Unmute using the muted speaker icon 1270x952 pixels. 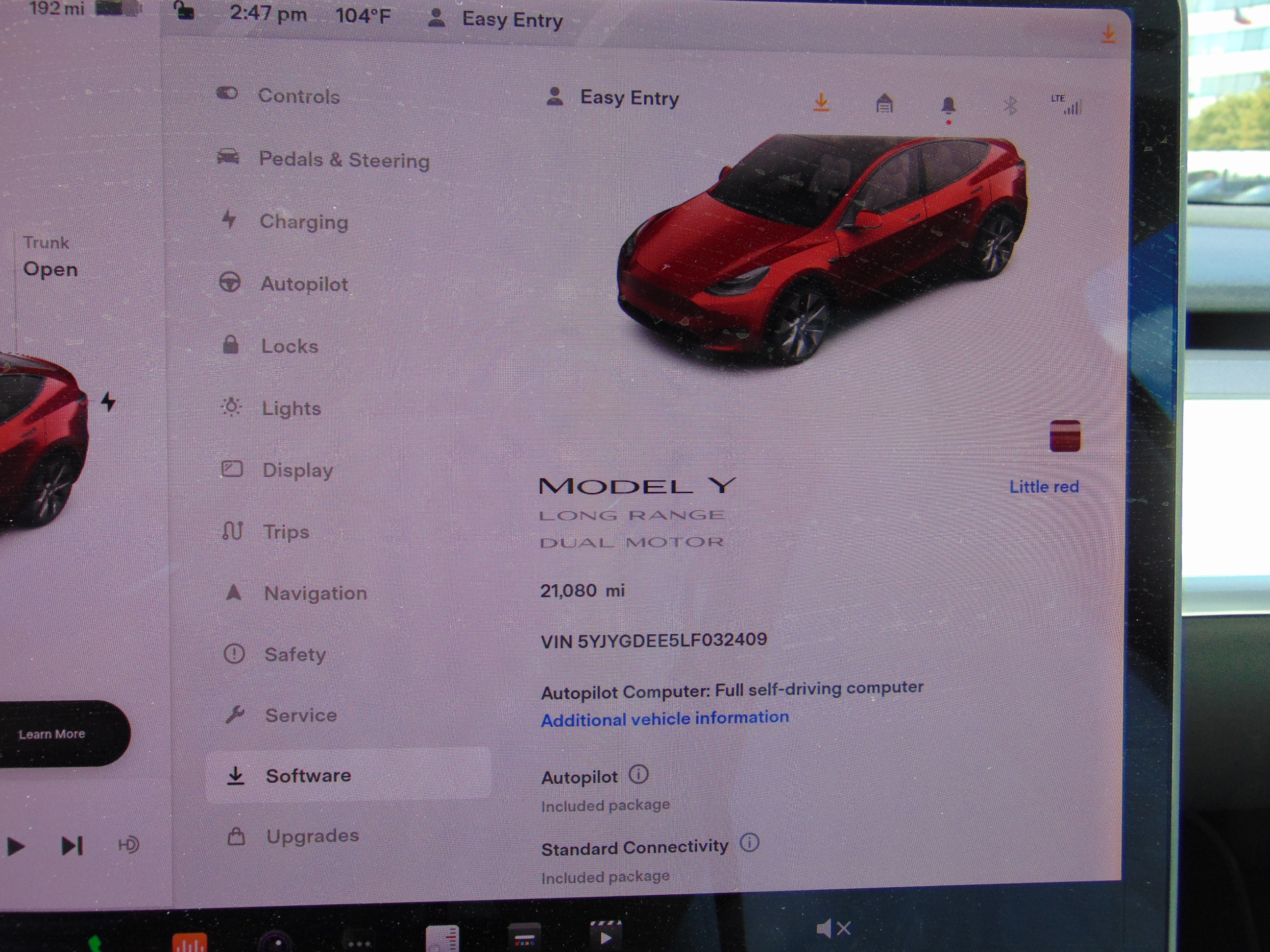[x=833, y=928]
